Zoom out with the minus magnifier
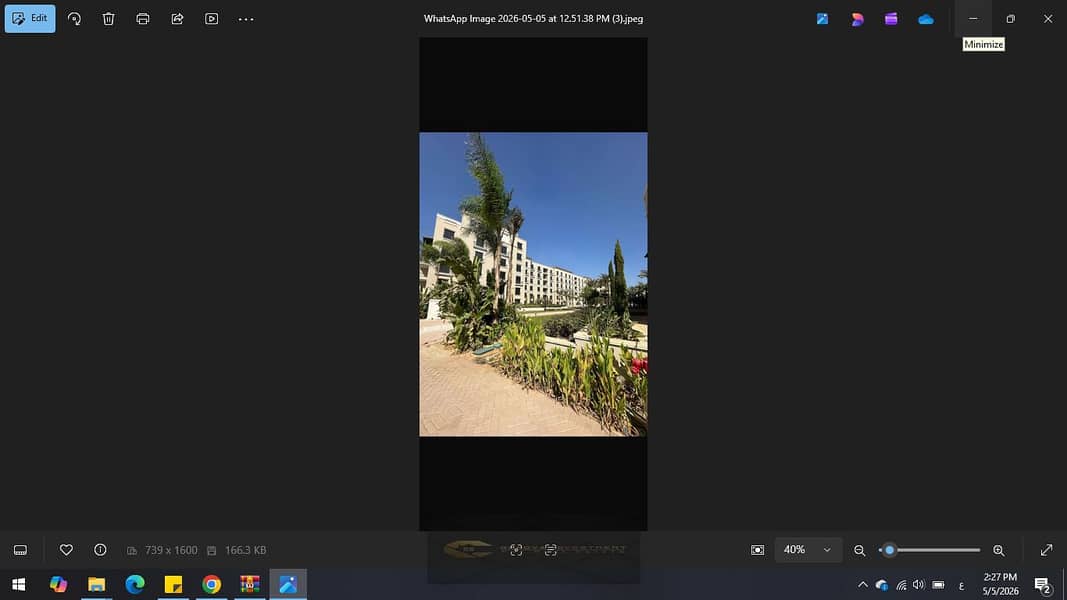Screen dimensions: 1067x600 859,550
